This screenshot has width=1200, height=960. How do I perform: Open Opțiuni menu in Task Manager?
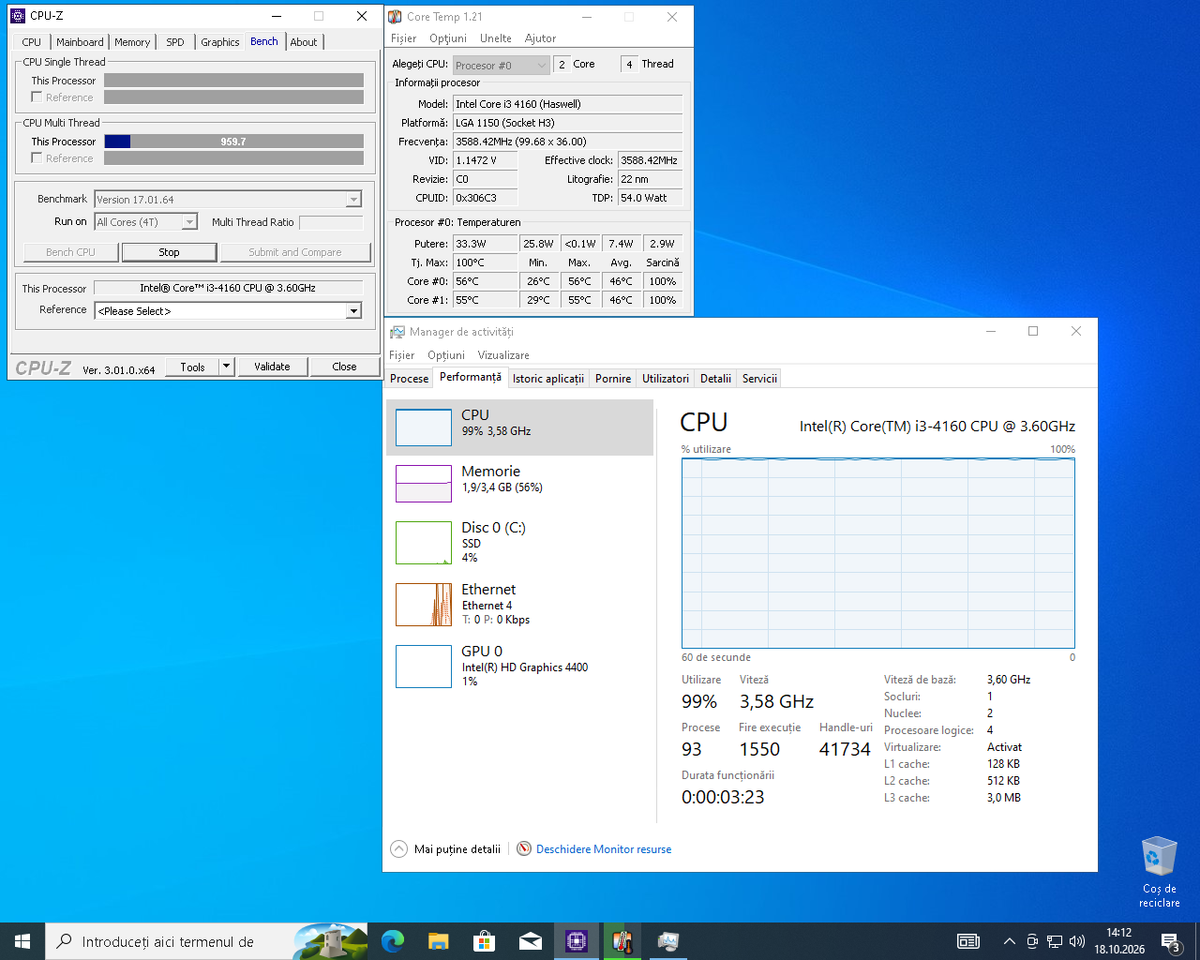[446, 355]
